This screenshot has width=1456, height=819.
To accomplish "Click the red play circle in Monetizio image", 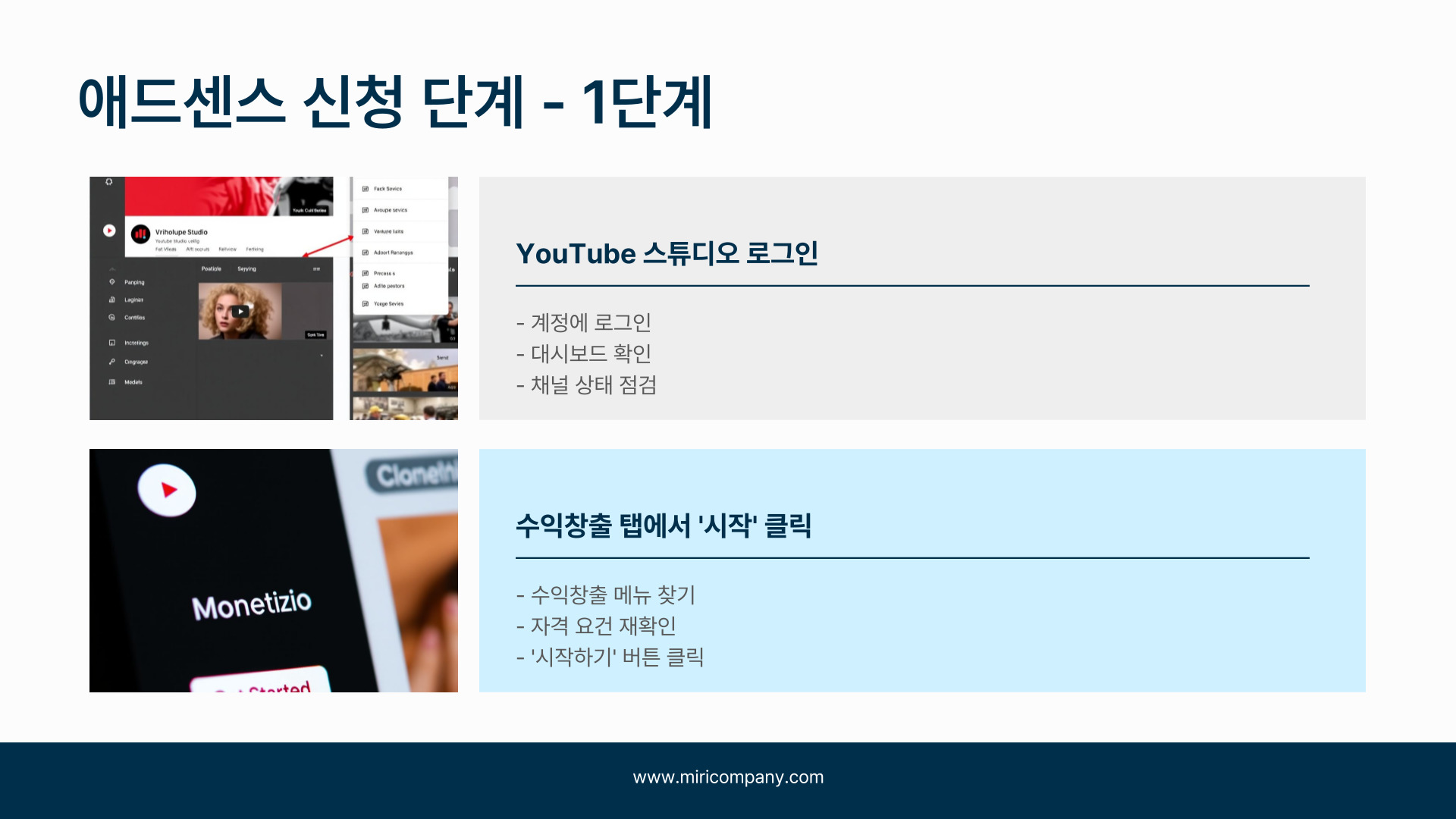I will (x=168, y=490).
